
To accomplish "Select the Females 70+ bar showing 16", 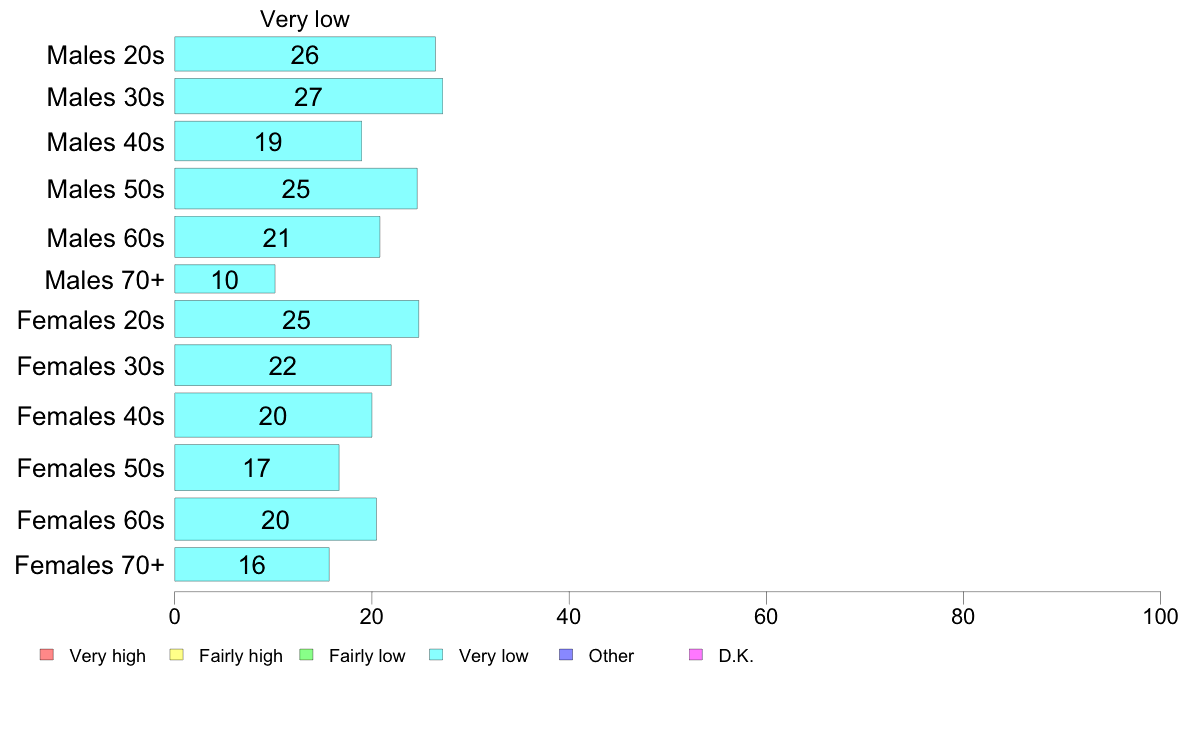I will tap(252, 565).
